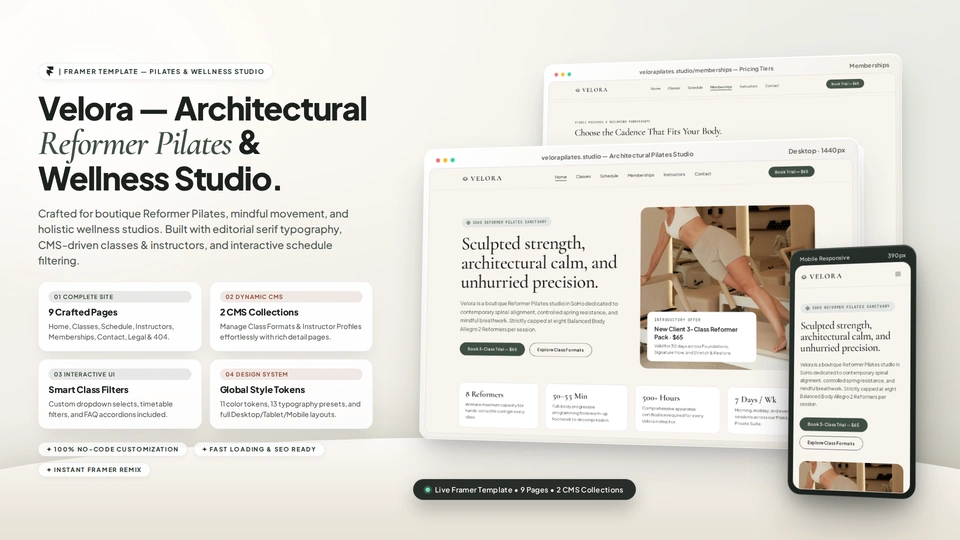Image resolution: width=960 pixels, height=540 pixels.
Task: Click the 03 Interactive UI label
Action: [120, 374]
